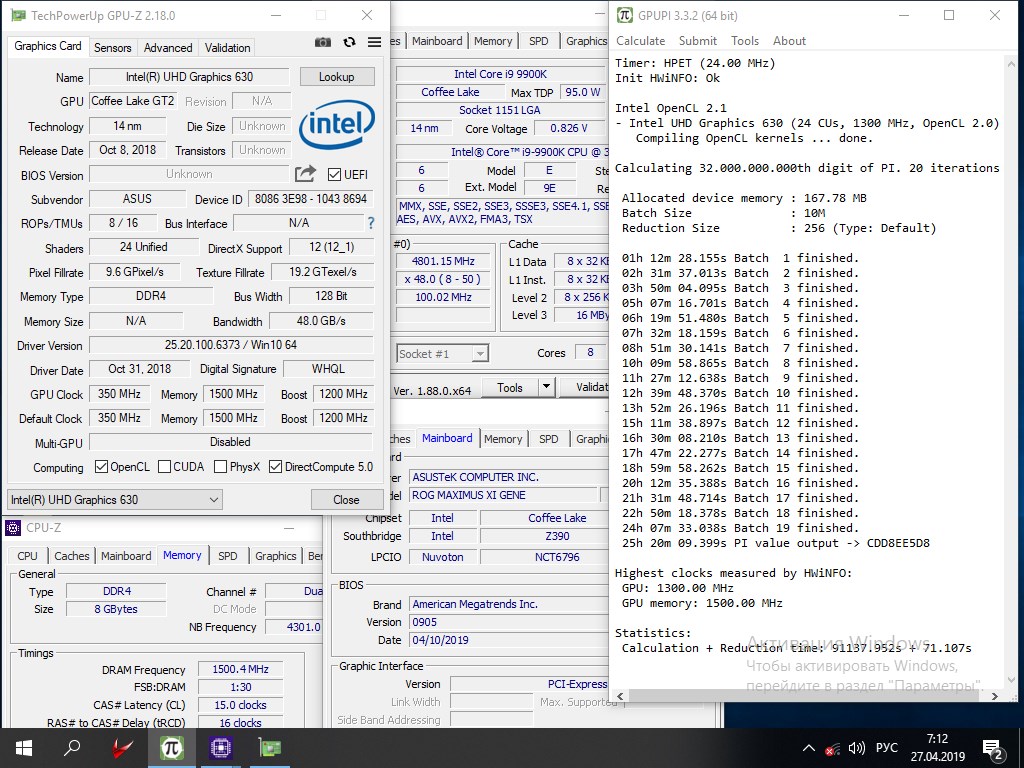This screenshot has width=1024, height=768.
Task: Open the GPU selection dropdown in GPU-Z
Action: pos(114,500)
